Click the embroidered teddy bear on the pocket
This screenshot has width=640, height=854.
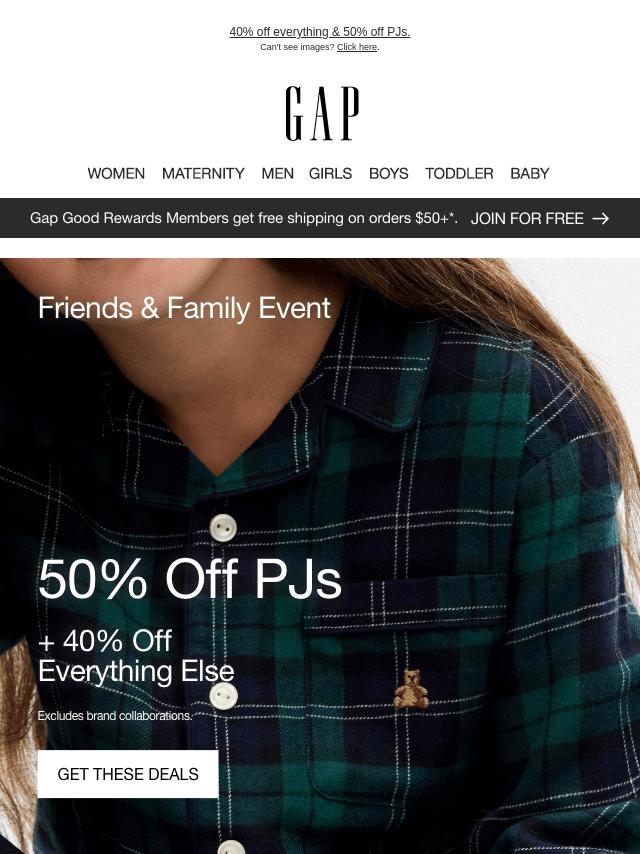pos(411,689)
